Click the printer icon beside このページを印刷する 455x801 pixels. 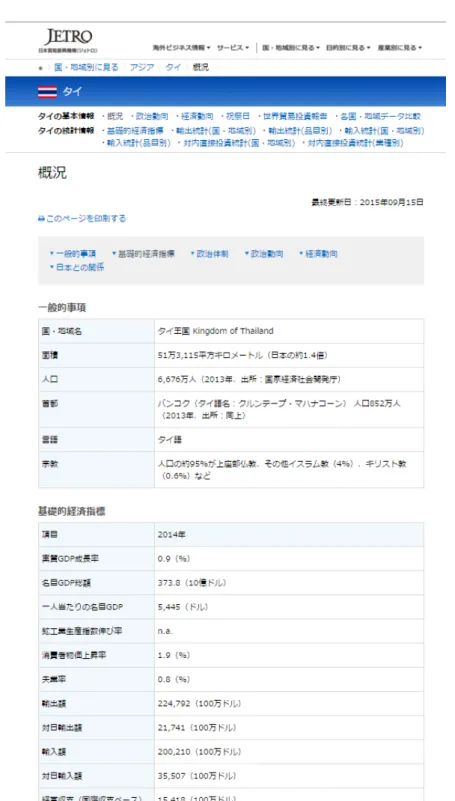coord(41,219)
